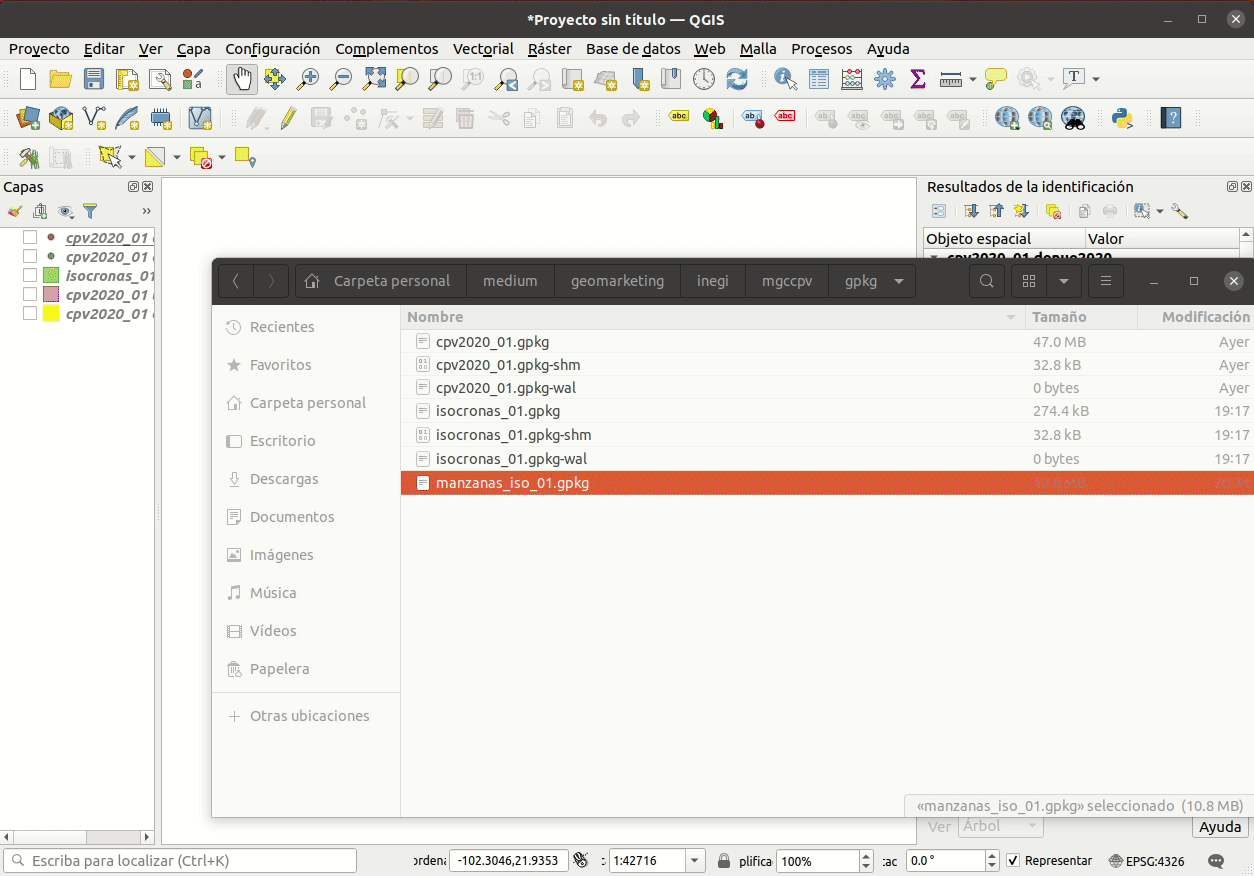The width and height of the screenshot is (1254, 876).
Task: Click the Ayuda button in identify panel
Action: click(x=1220, y=827)
